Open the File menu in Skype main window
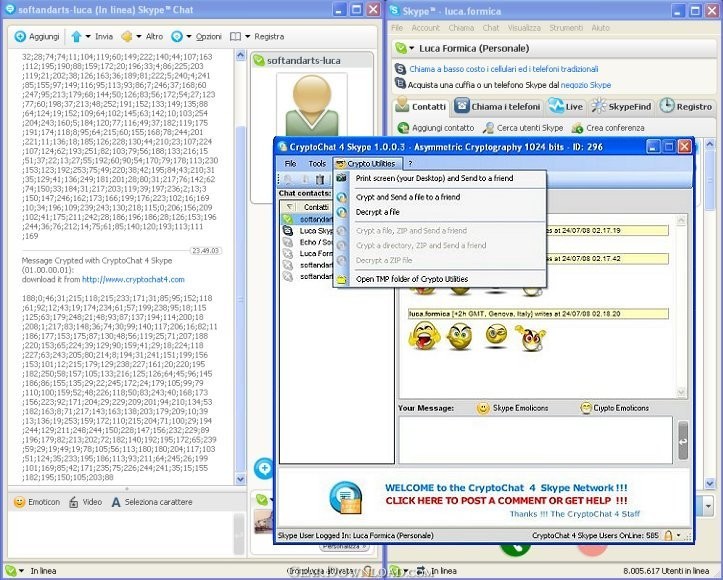Image resolution: width=723 pixels, height=580 pixels. [x=397, y=28]
